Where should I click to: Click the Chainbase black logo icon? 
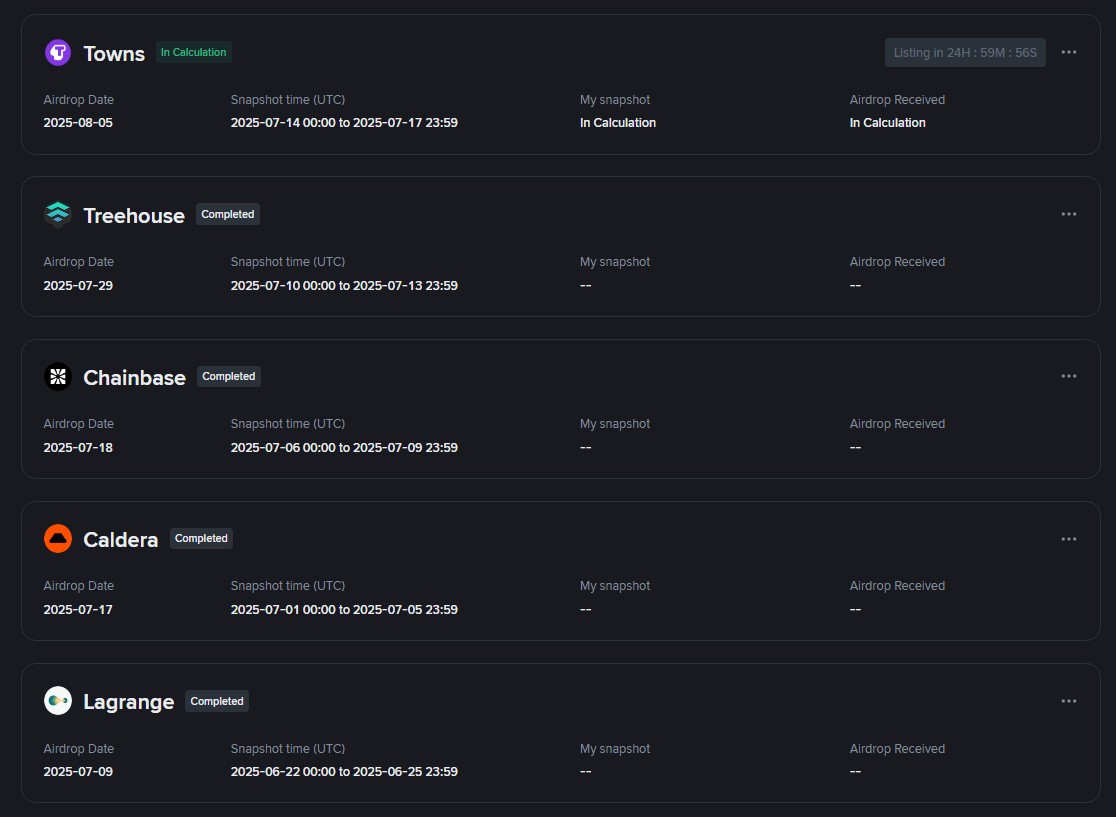pyautogui.click(x=58, y=376)
